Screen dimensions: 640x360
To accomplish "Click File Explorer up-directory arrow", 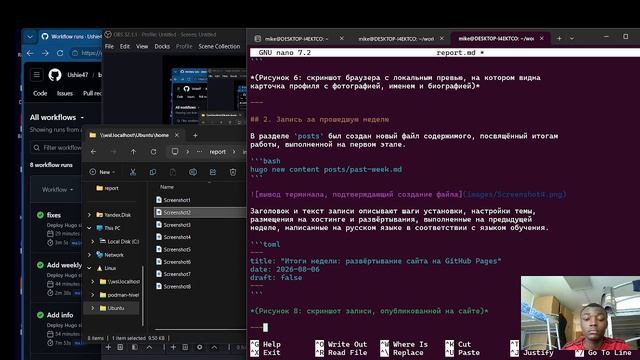I will point(133,152).
